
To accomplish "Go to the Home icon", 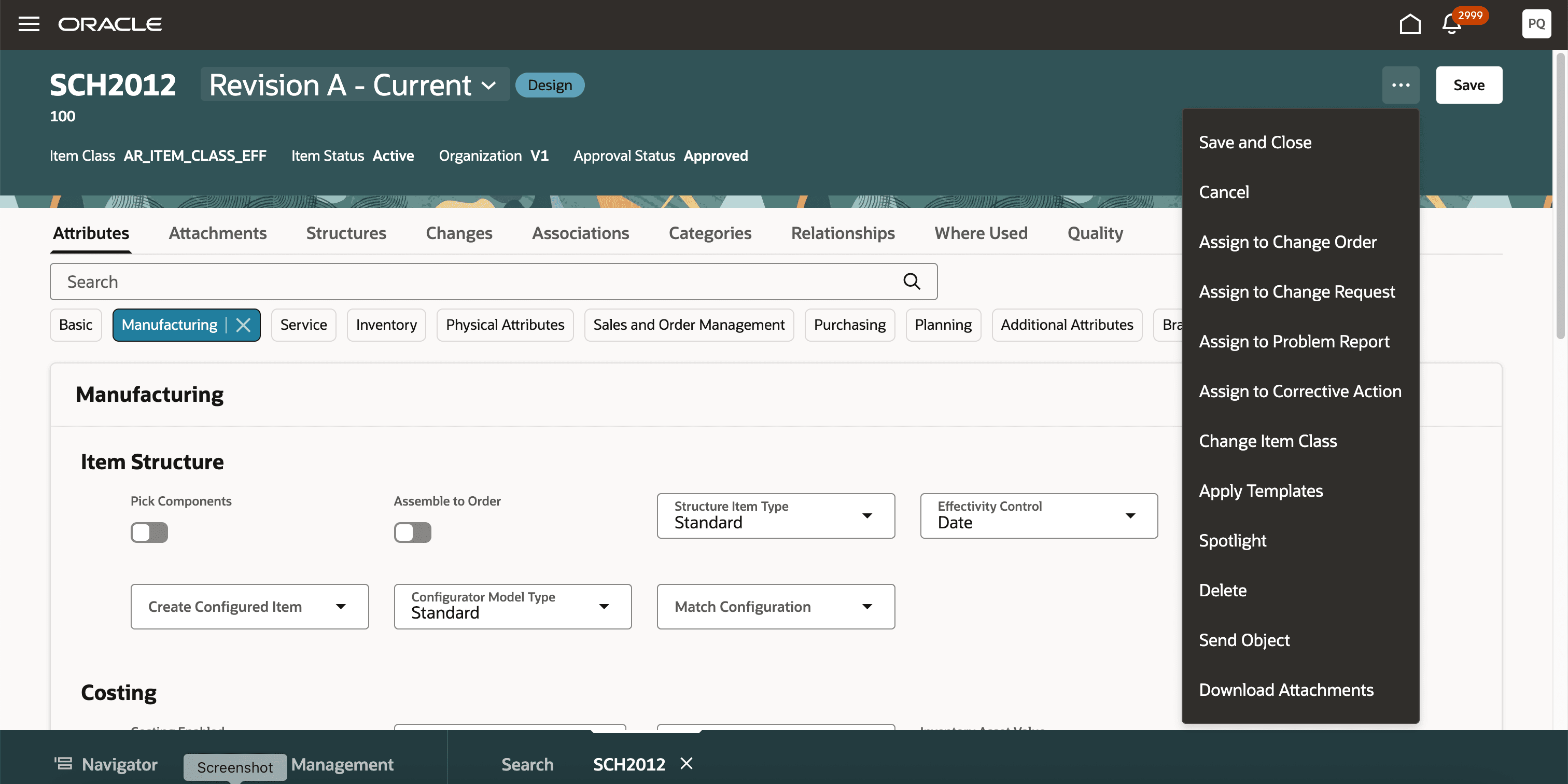I will pyautogui.click(x=1410, y=24).
